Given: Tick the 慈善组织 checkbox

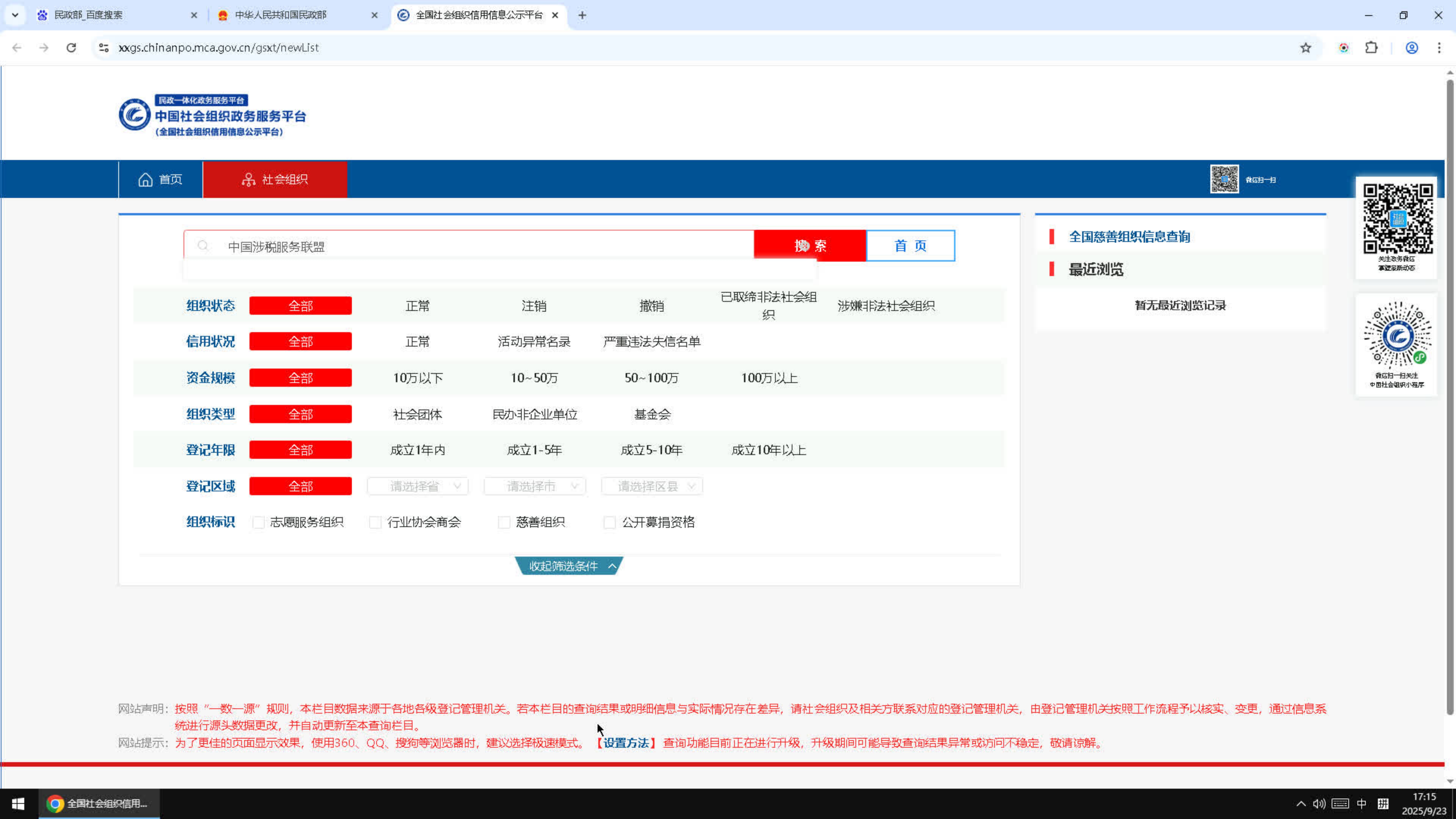Looking at the screenshot, I should click(504, 522).
